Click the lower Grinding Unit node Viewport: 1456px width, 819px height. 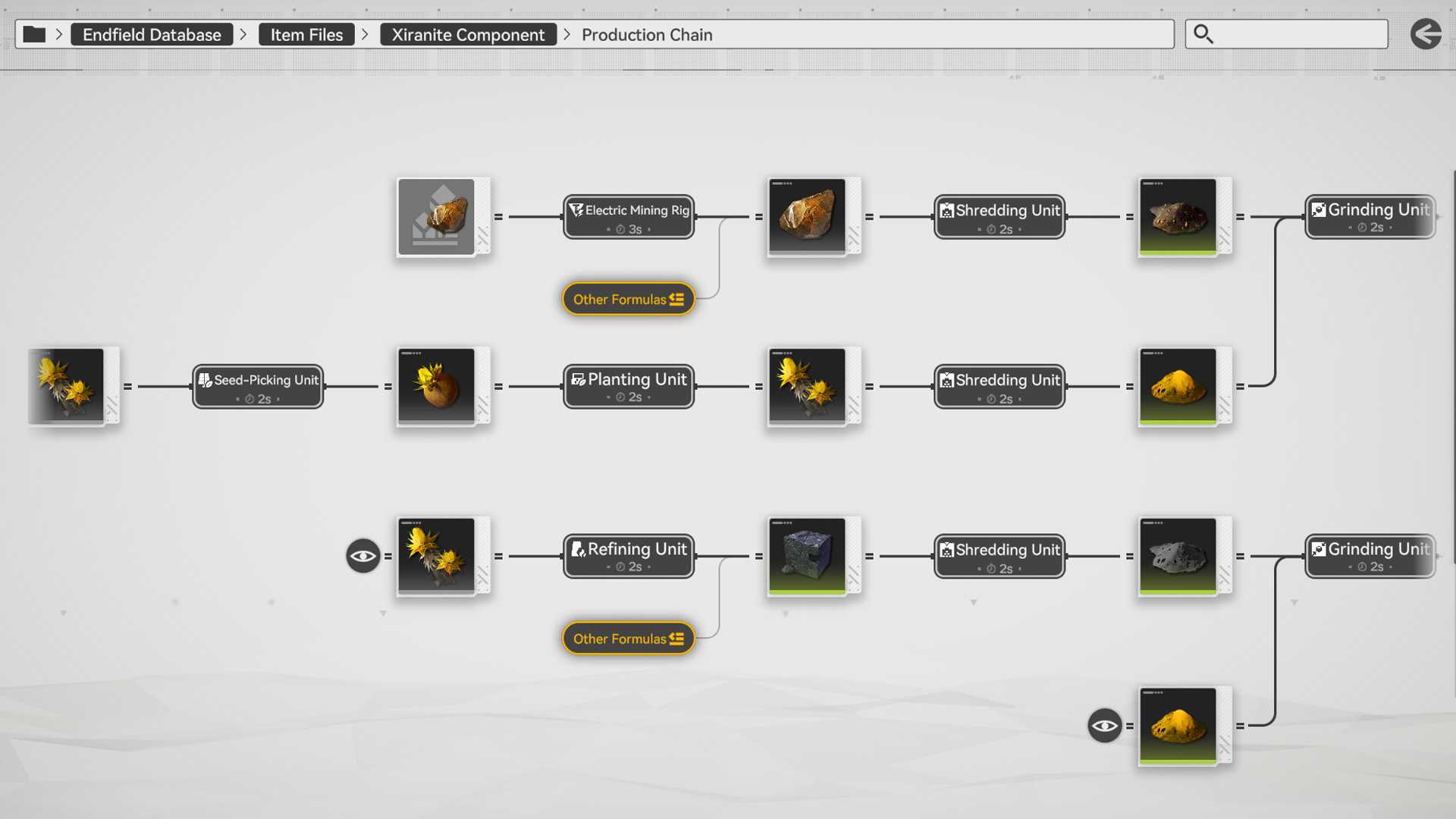pos(1370,557)
